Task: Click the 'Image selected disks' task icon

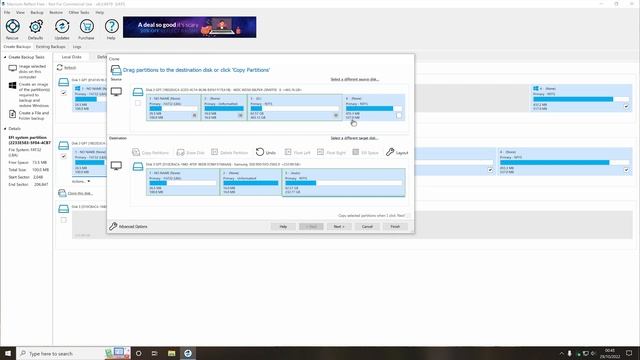Action: pos(13,68)
